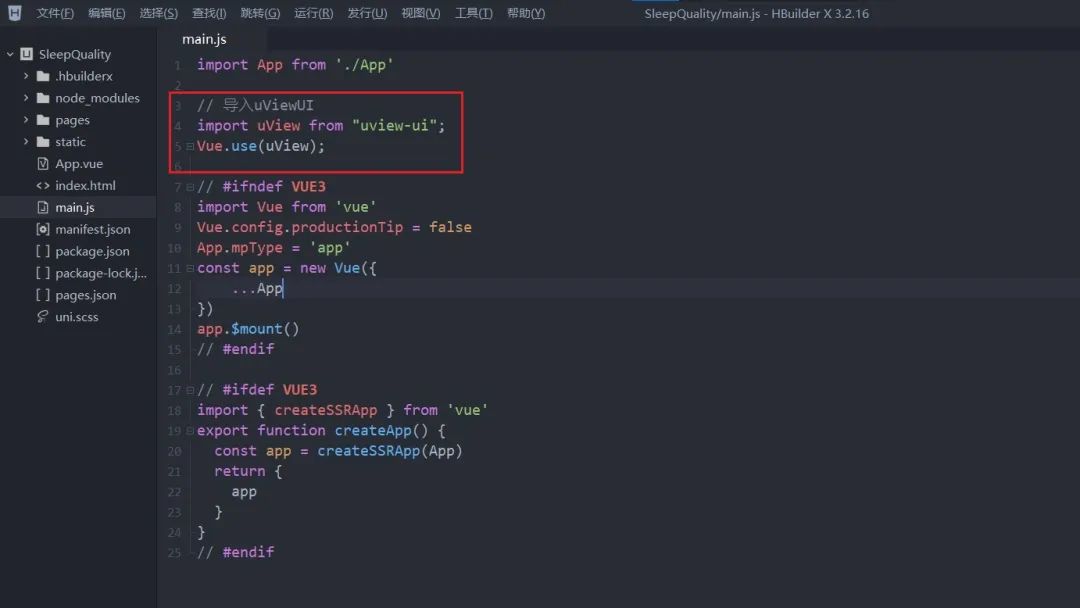
Task: Open the 文件(F) menu
Action: click(55, 13)
